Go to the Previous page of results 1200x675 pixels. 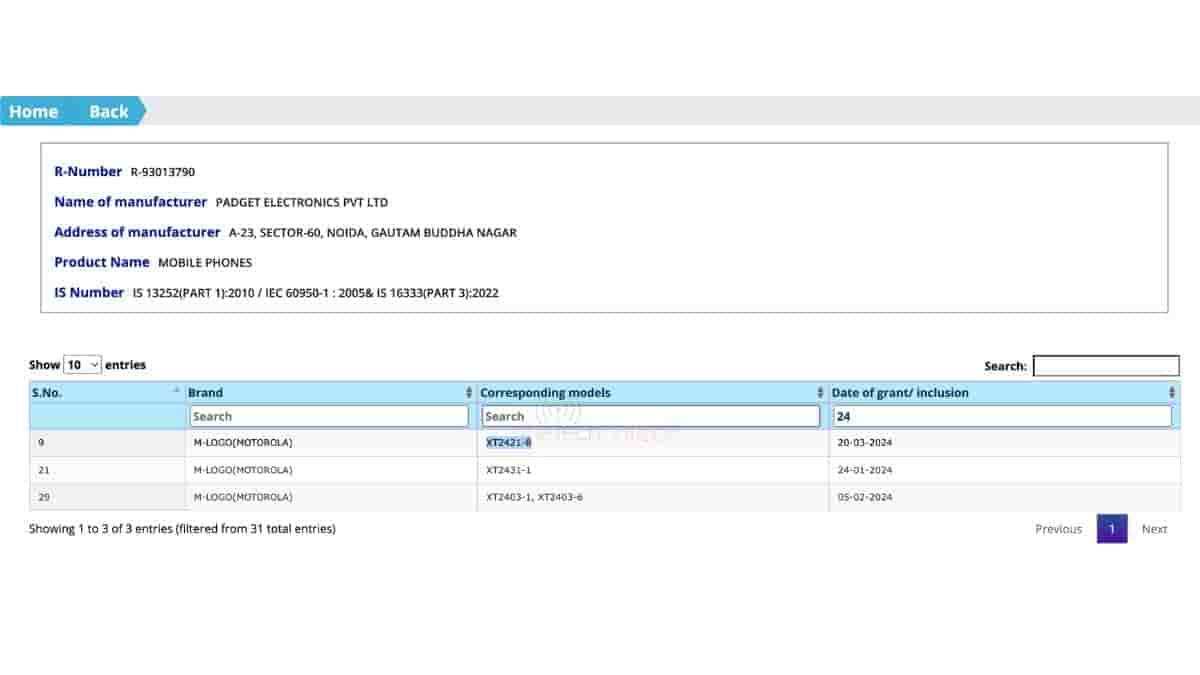point(1058,529)
